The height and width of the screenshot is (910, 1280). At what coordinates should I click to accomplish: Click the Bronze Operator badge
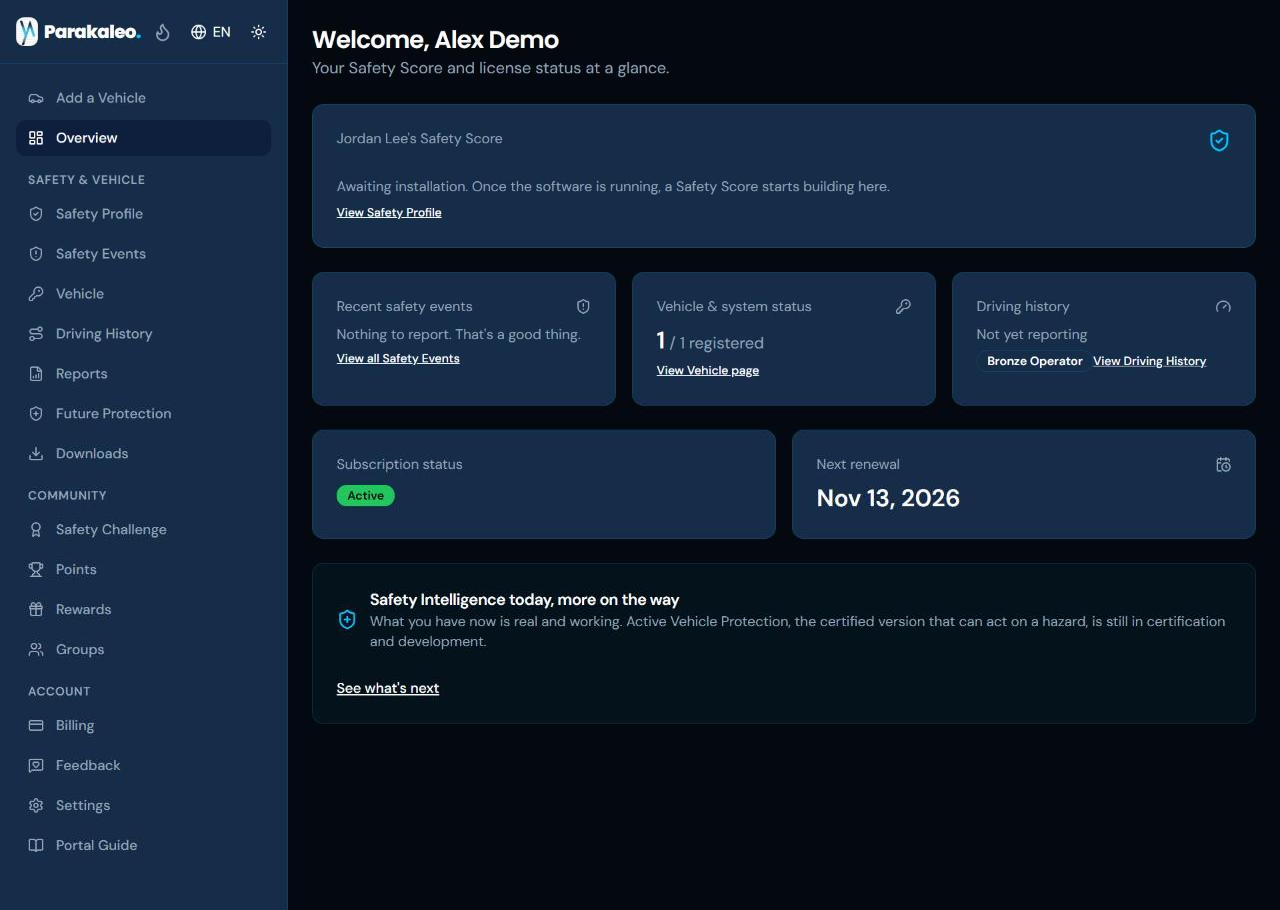(x=1034, y=361)
